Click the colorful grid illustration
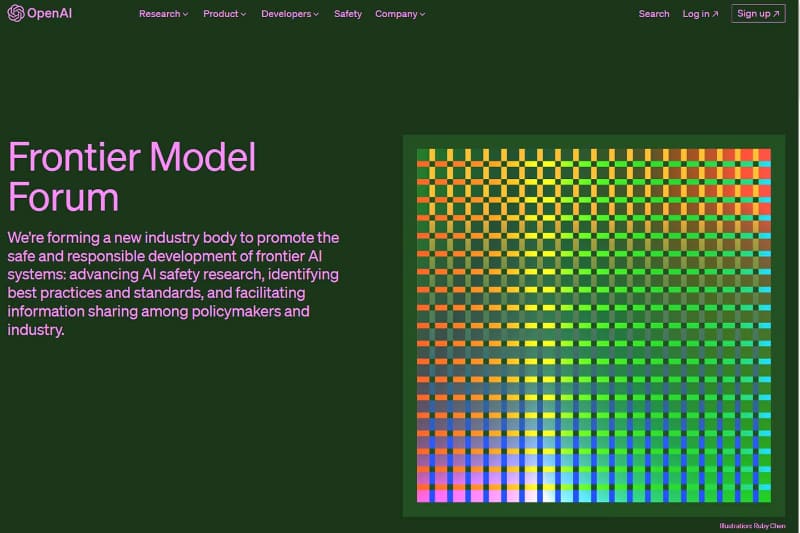 point(594,325)
